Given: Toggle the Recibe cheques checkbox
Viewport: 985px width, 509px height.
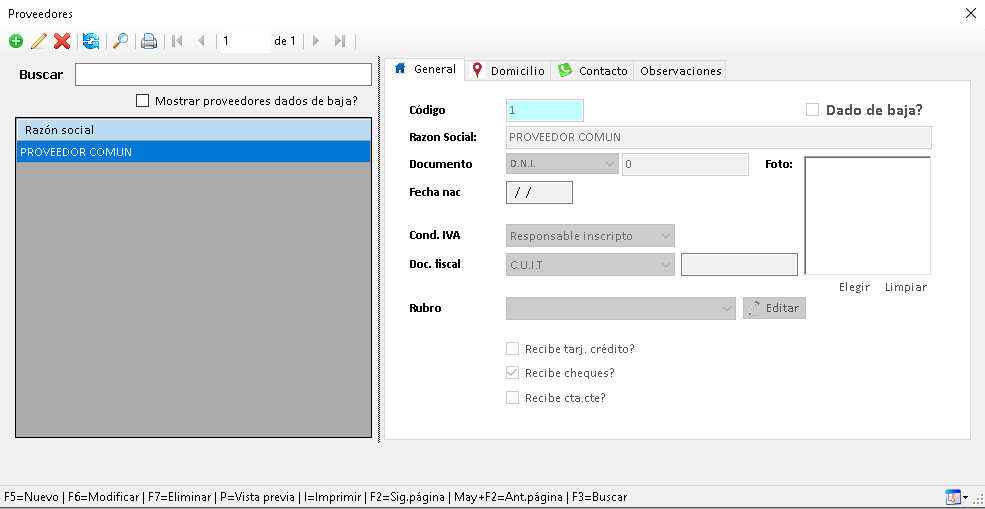Looking at the screenshot, I should 513,373.
